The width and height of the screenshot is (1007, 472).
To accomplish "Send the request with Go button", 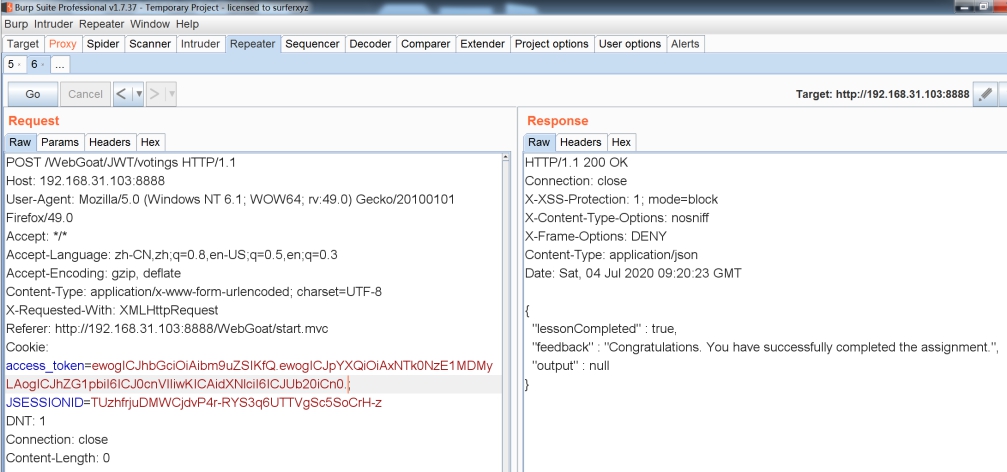I will (x=33, y=94).
